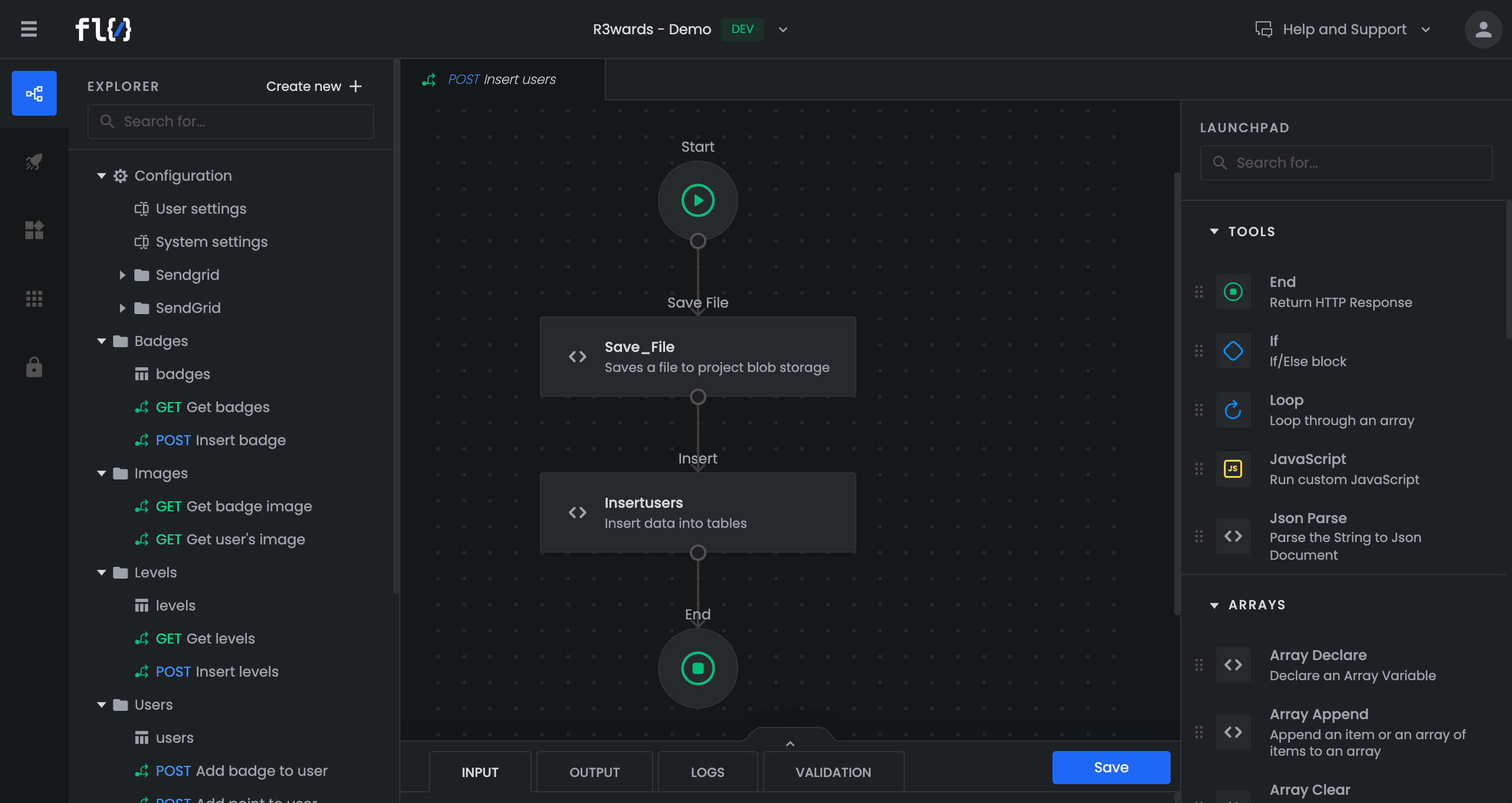
Task: Focus the Explorer search field
Action: (x=231, y=122)
